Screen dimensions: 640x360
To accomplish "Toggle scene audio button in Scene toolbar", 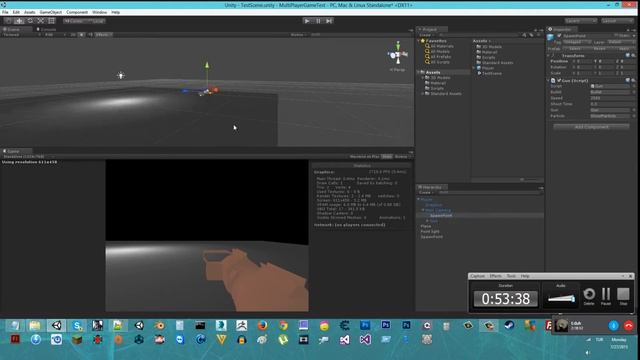I will (x=90, y=35).
